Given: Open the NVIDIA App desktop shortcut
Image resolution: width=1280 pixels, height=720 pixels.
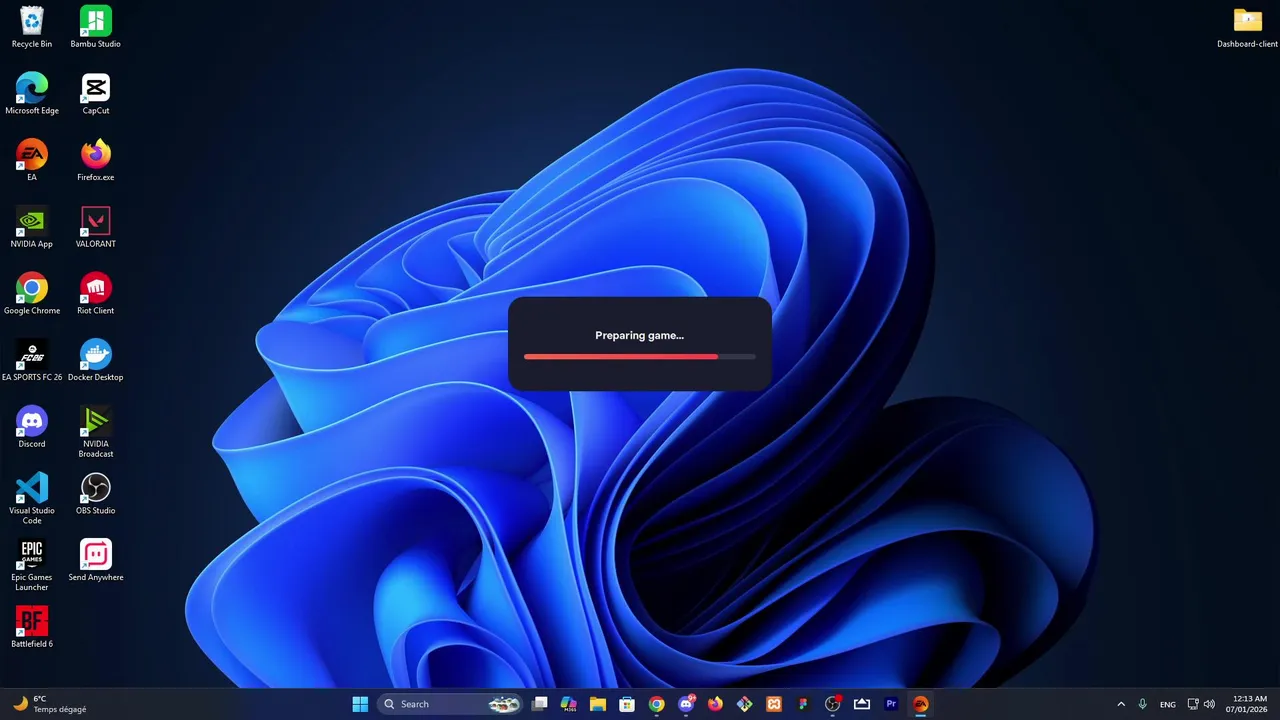Looking at the screenshot, I should [x=32, y=227].
